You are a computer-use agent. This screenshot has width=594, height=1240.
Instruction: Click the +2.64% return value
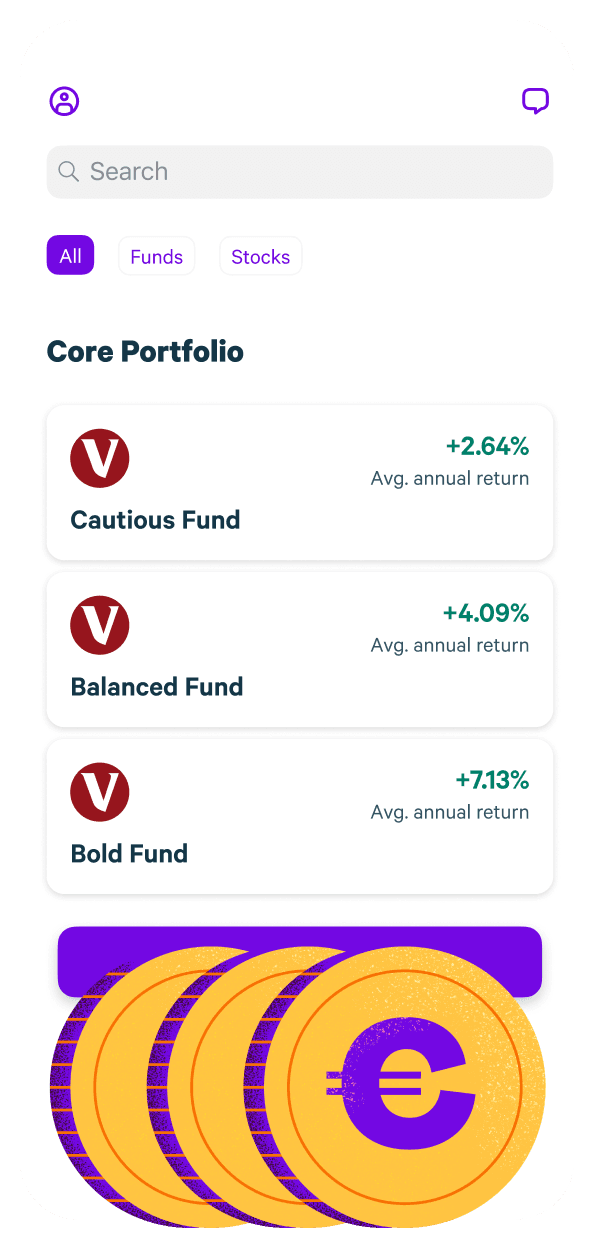tap(487, 446)
